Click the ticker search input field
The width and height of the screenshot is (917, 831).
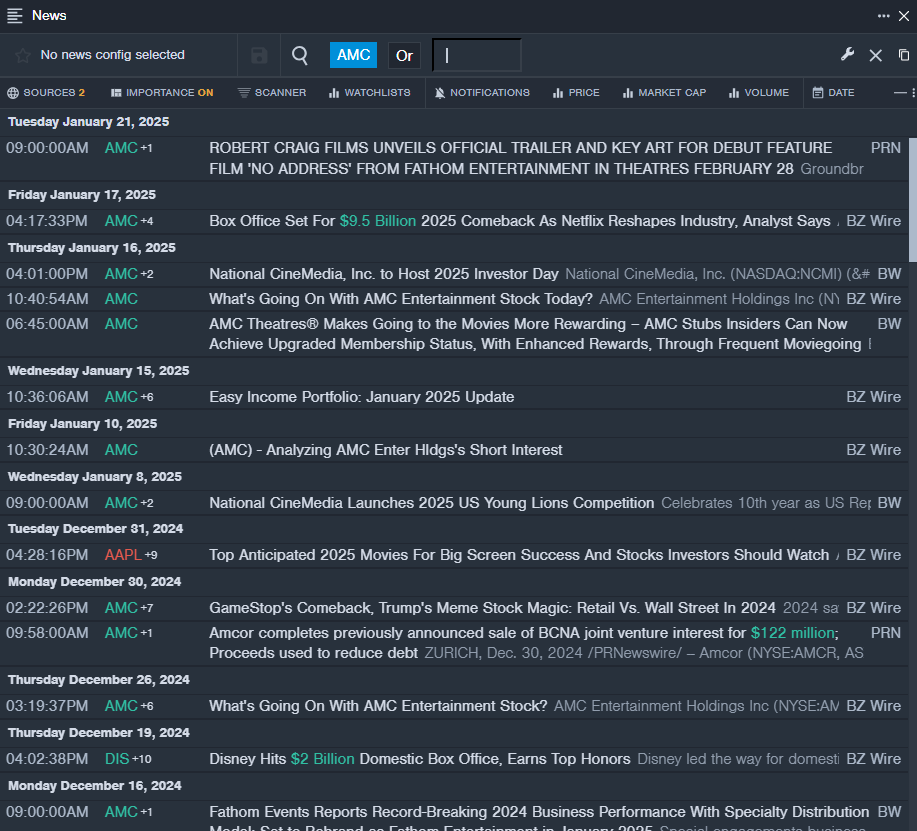coord(477,56)
